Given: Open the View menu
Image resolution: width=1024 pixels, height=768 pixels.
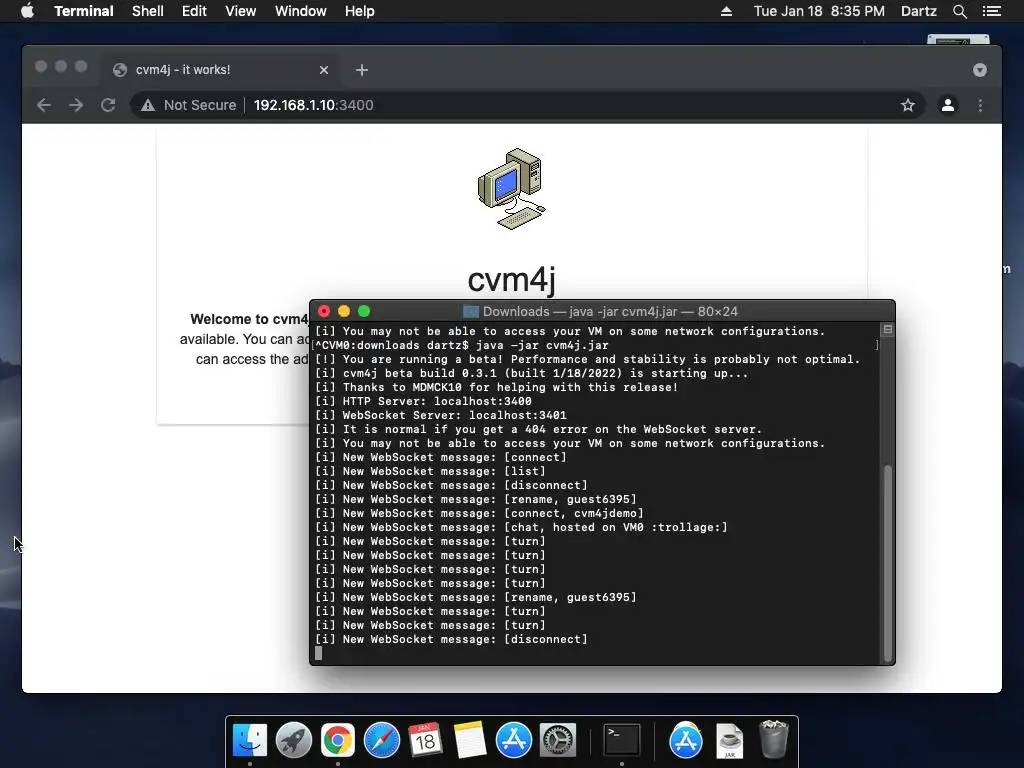Looking at the screenshot, I should pos(240,11).
